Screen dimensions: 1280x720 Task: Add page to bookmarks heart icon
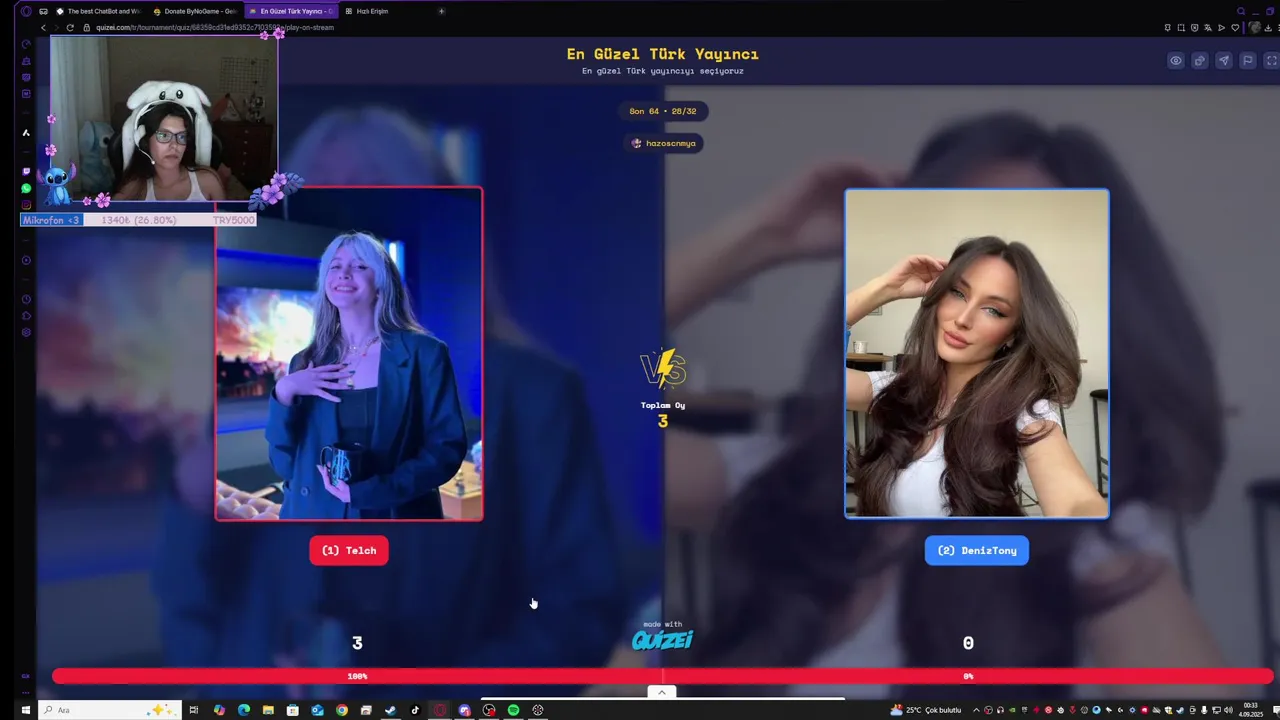(x=1235, y=27)
